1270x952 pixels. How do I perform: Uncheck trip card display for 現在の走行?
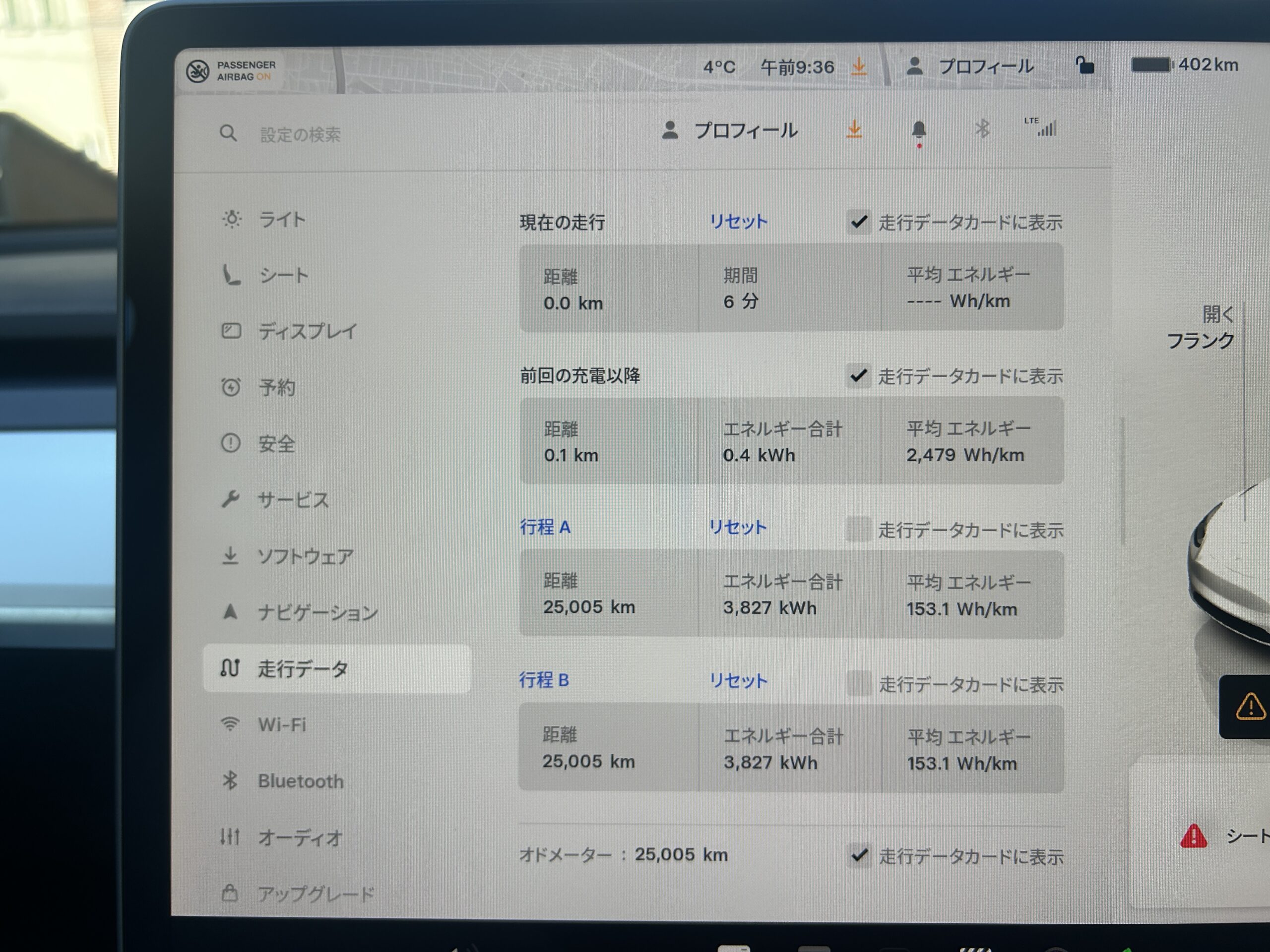point(859,222)
